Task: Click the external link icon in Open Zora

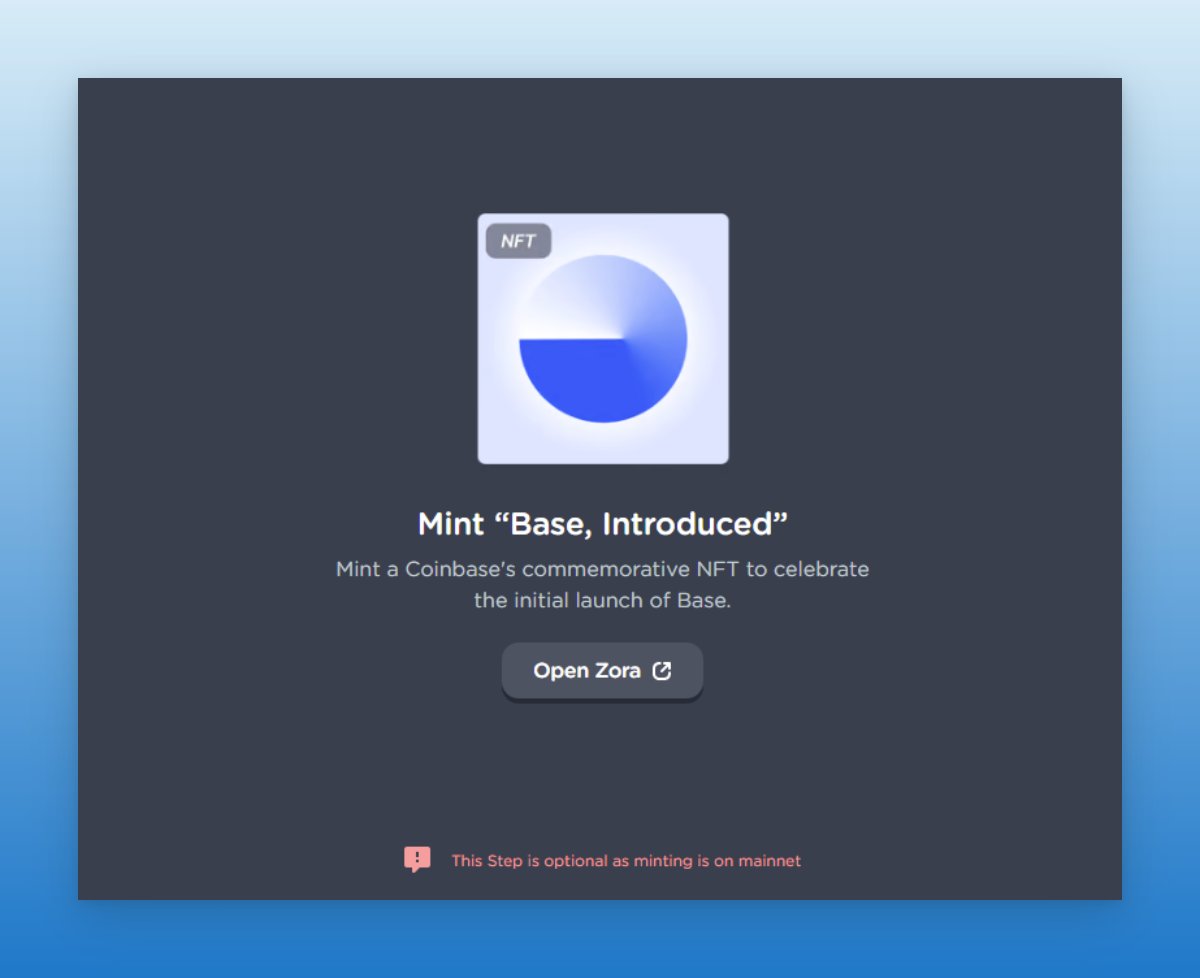Action: tap(662, 671)
